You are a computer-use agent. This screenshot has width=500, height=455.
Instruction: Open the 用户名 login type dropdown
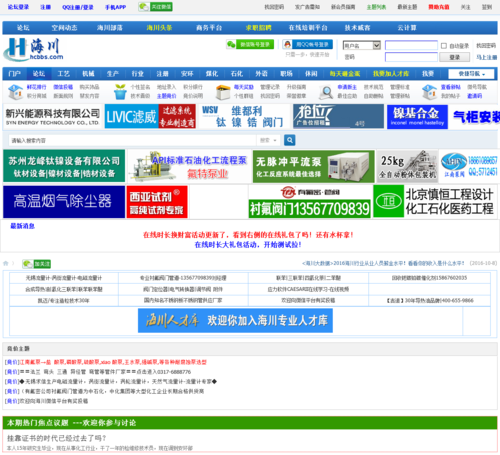click(362, 45)
